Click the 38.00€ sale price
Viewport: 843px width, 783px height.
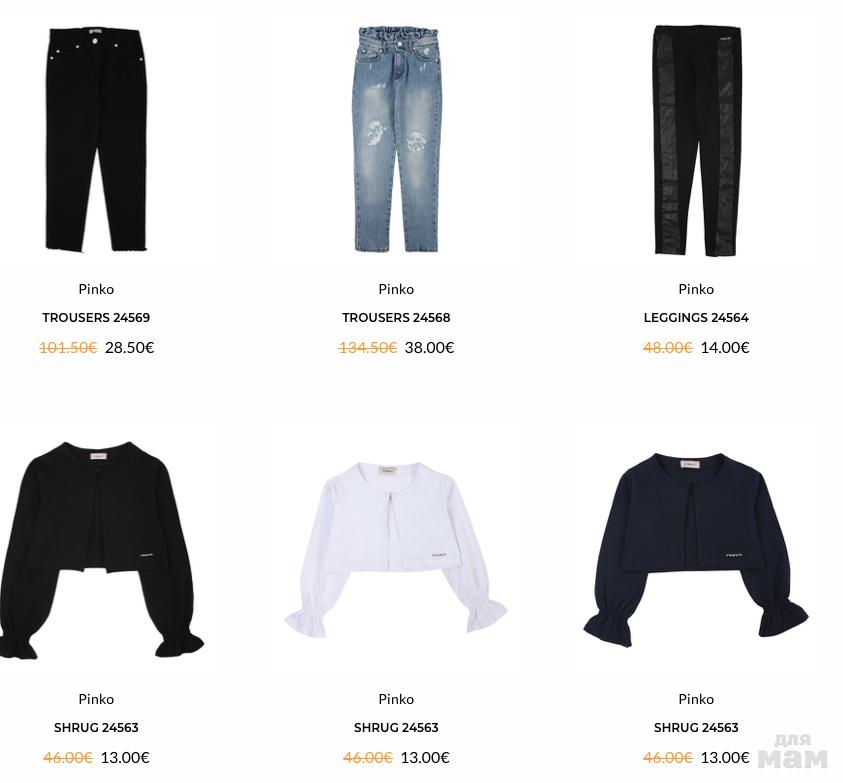click(430, 348)
